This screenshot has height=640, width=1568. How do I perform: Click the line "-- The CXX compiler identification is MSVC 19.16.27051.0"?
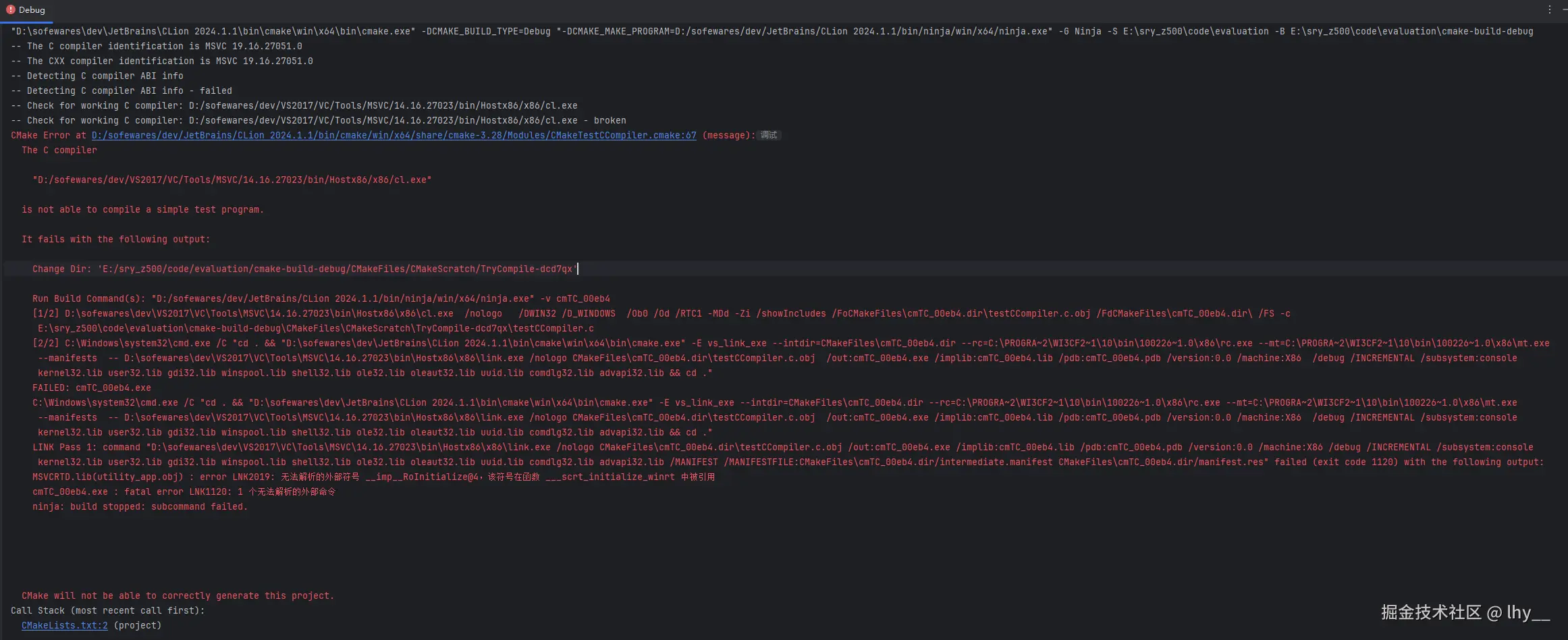click(x=162, y=61)
